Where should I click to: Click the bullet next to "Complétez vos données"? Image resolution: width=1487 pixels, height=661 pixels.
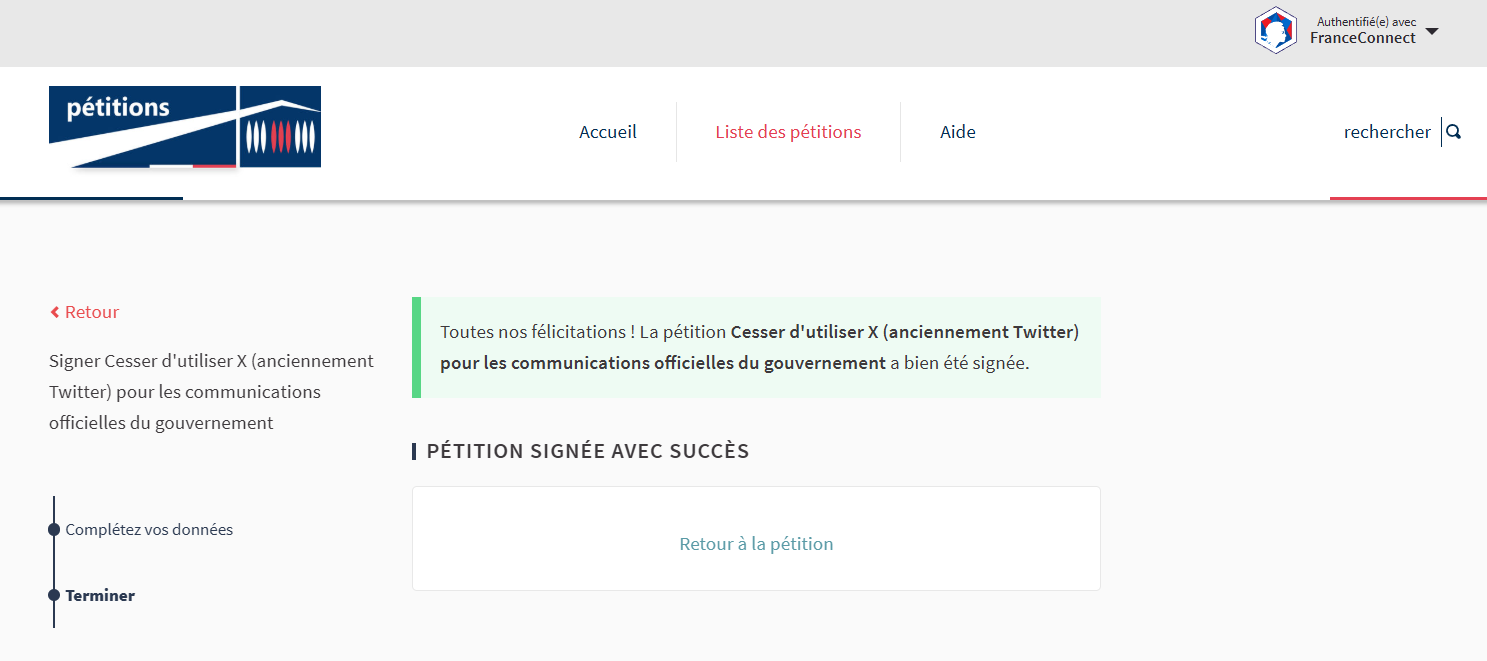pos(54,530)
